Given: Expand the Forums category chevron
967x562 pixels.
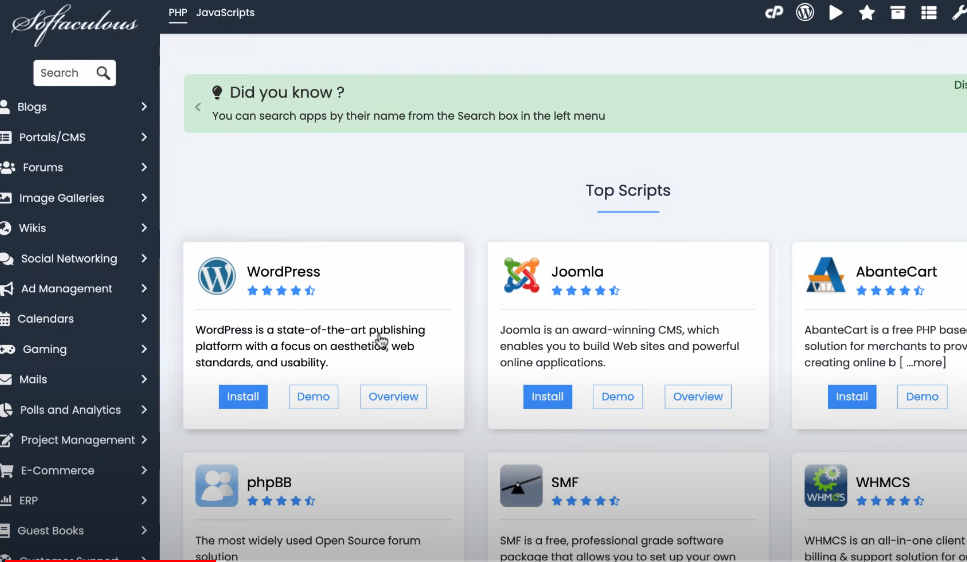Looking at the screenshot, I should pyautogui.click(x=144, y=167).
